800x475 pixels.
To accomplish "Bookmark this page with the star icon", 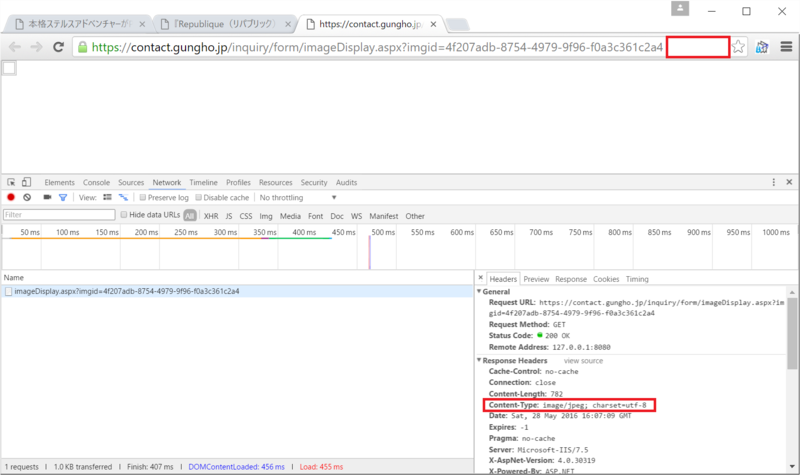I will click(738, 47).
